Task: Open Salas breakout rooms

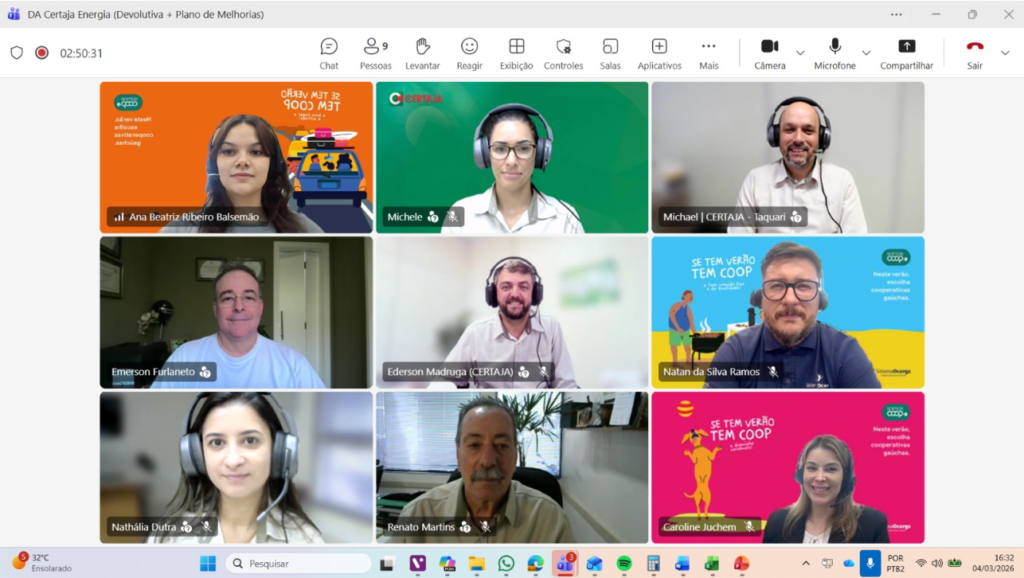Action: (610, 53)
